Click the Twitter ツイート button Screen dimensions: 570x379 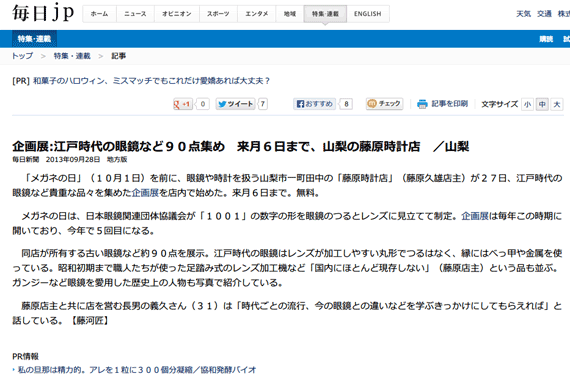[236, 104]
